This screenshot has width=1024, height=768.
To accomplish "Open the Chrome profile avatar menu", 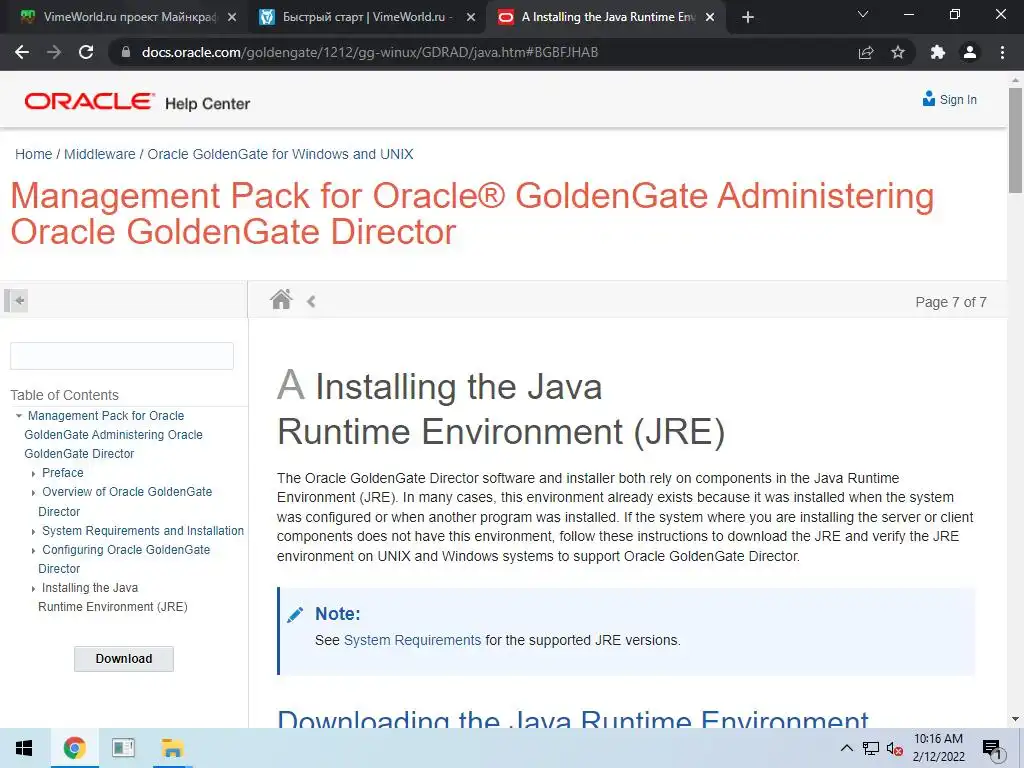I will (970, 52).
